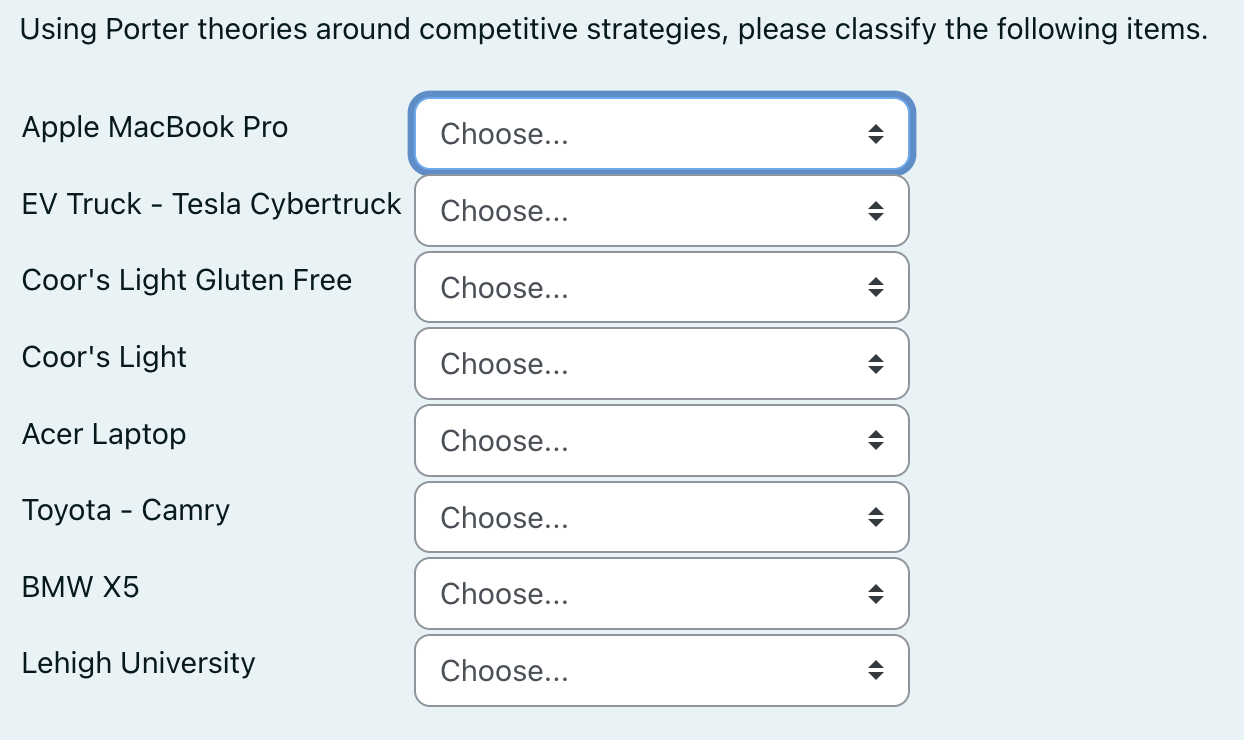This screenshot has height=740, width=1244.
Task: Click the arrows icon on Tesla Cybertruck selector
Action: coord(875,211)
